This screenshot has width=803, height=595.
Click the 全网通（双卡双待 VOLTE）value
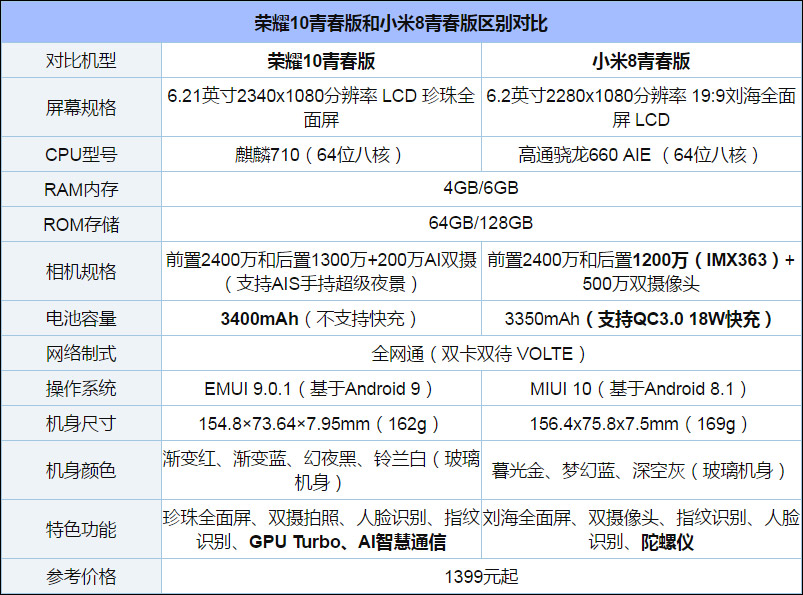tap(481, 353)
